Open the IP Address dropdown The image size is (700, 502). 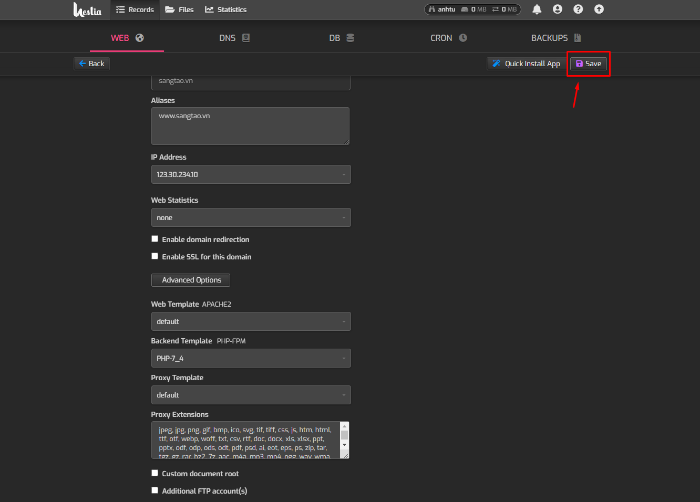coord(250,174)
